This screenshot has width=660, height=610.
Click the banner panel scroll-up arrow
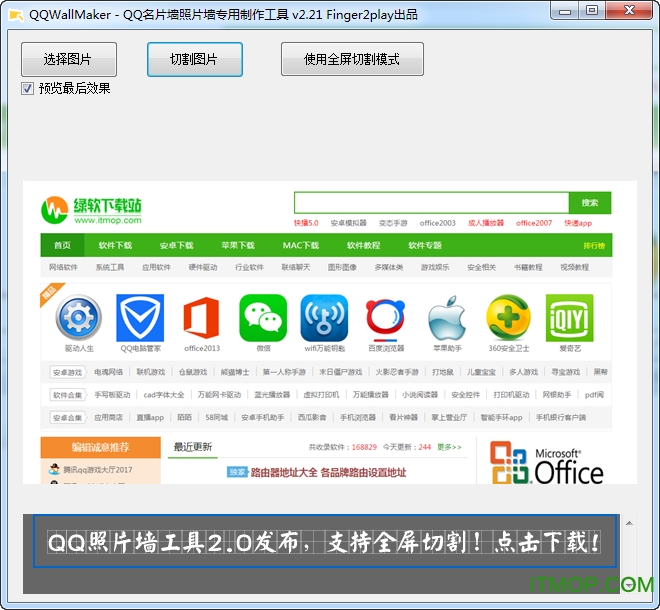[x=629, y=523]
